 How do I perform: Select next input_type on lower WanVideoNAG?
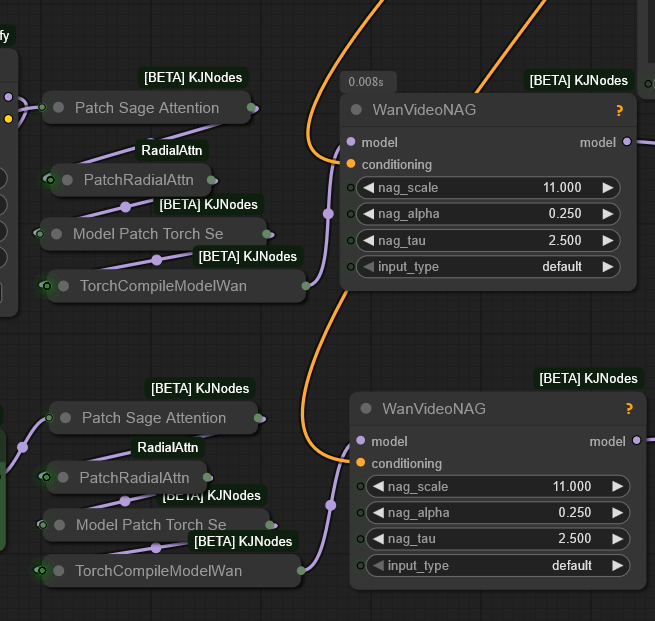(x=617, y=566)
